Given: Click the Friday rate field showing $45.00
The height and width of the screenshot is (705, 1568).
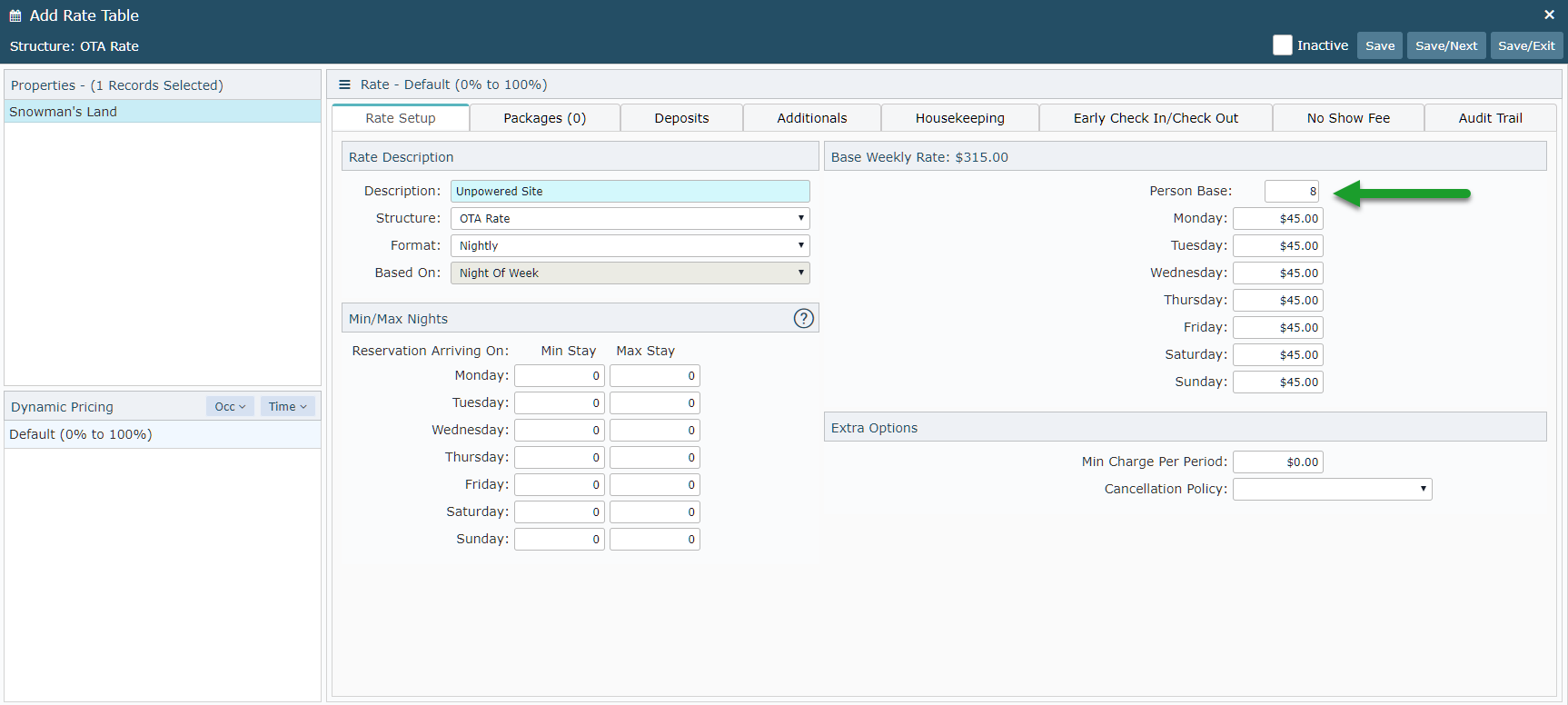Looking at the screenshot, I should click(1278, 327).
